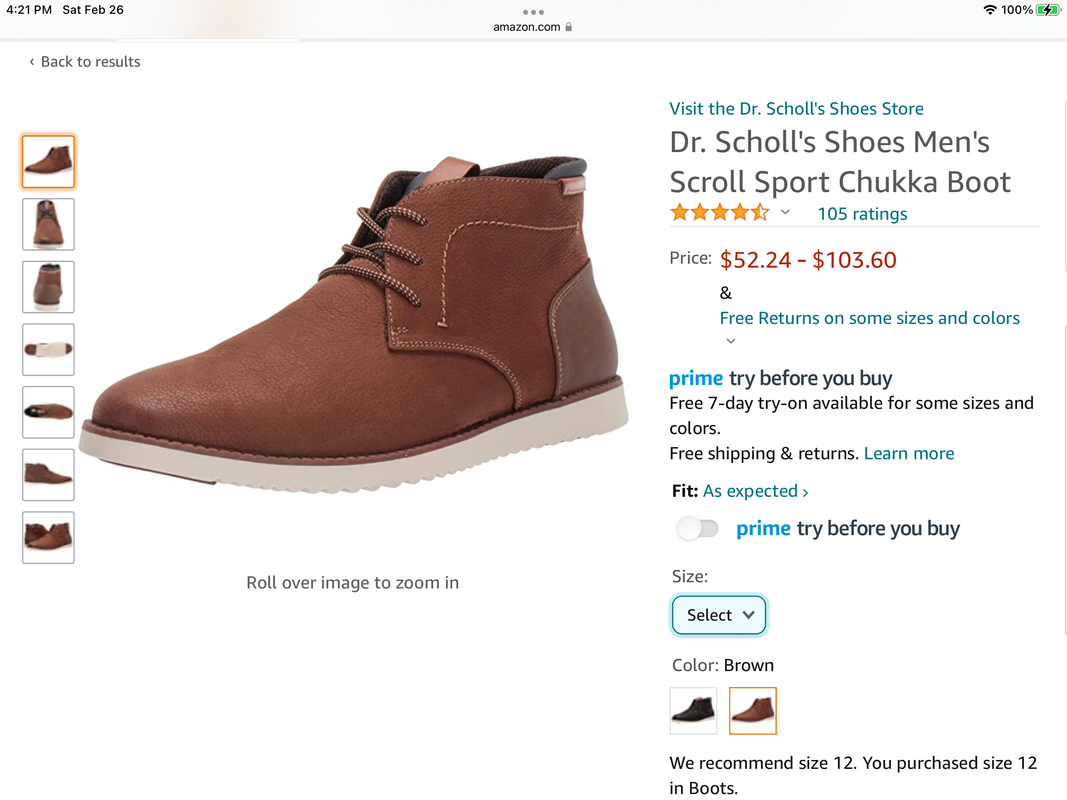
Task: Select the pair of boots thumbnail
Action: click(x=48, y=537)
